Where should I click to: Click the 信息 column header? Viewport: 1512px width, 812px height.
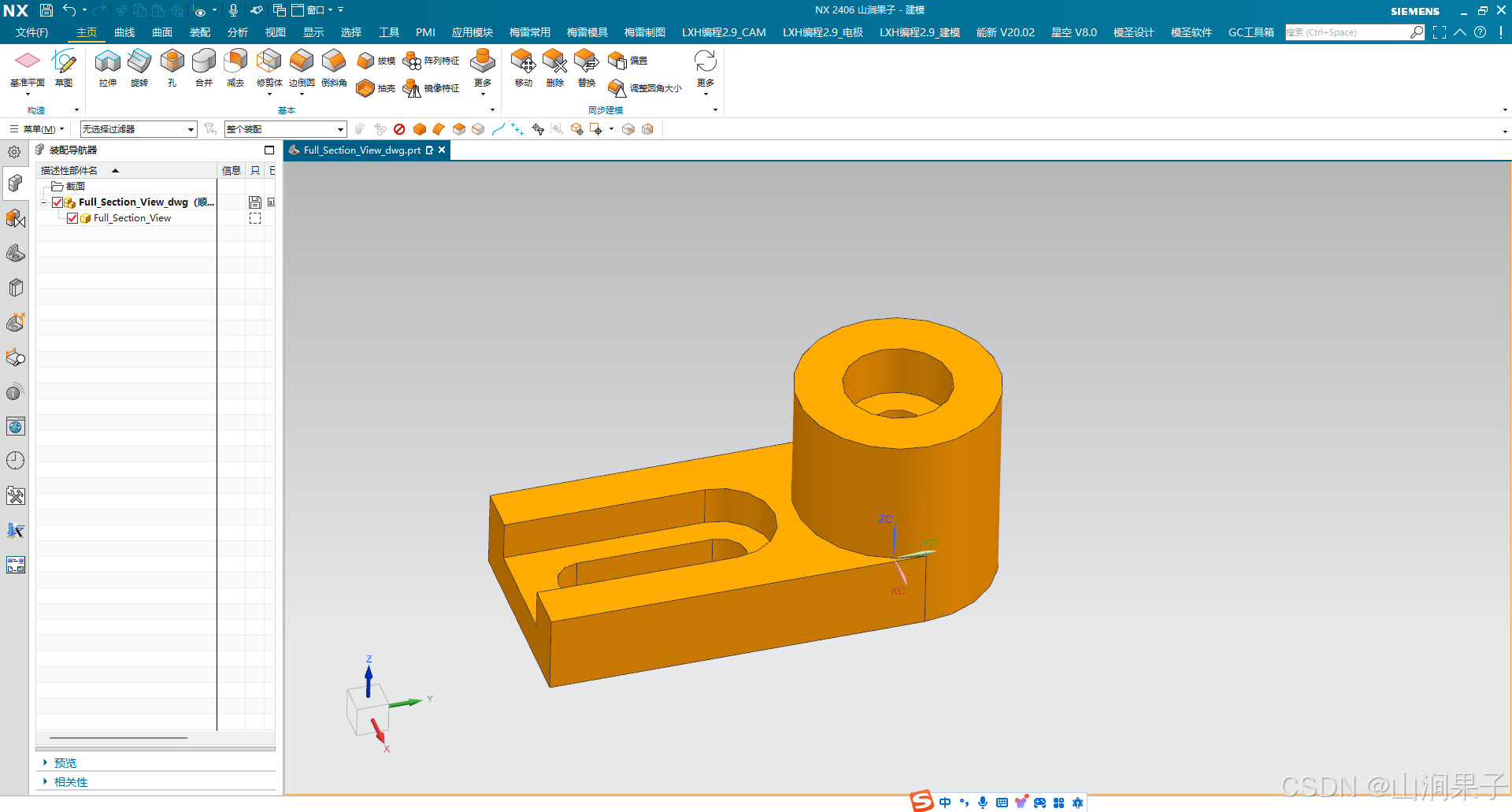(x=232, y=170)
